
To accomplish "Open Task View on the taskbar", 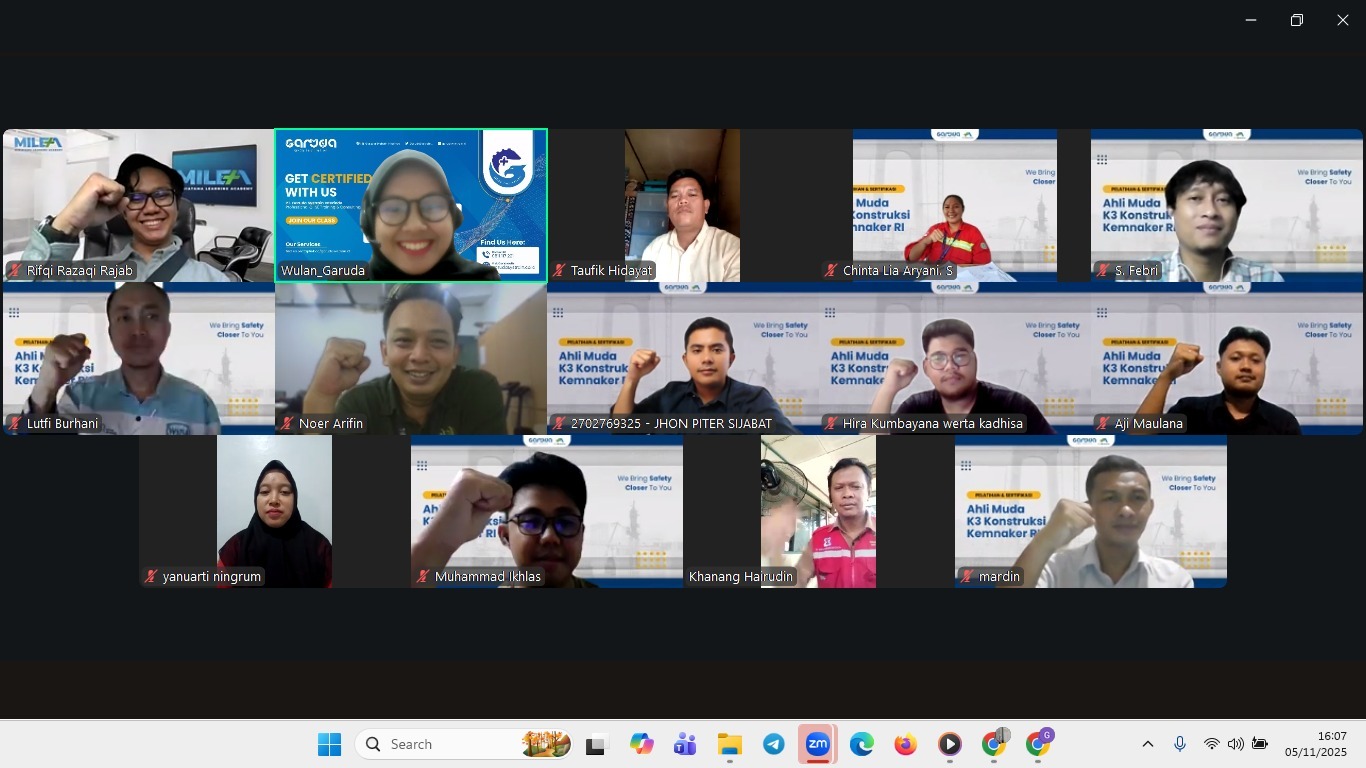I will [x=597, y=744].
